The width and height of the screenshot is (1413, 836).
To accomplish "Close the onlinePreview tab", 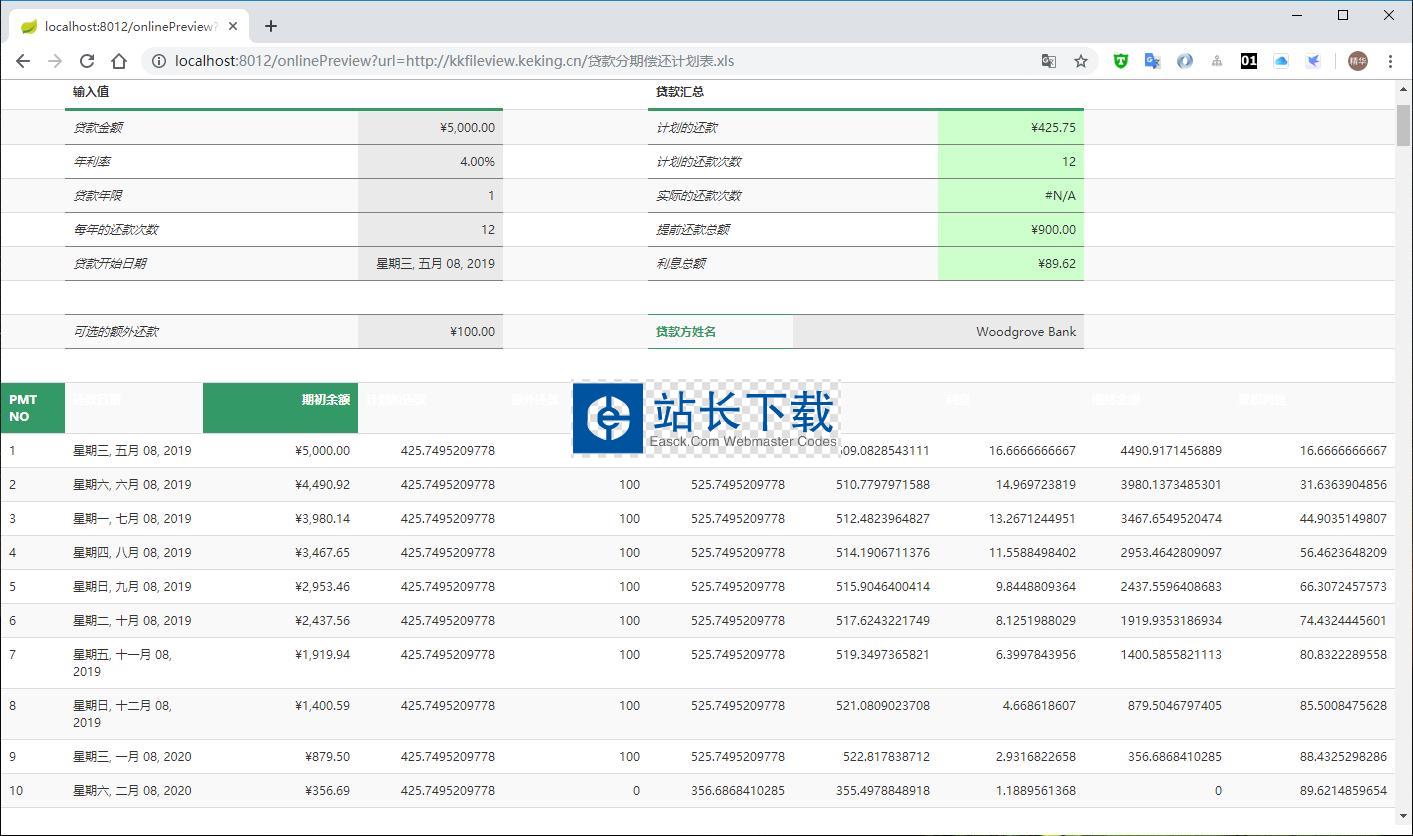I will point(232,26).
